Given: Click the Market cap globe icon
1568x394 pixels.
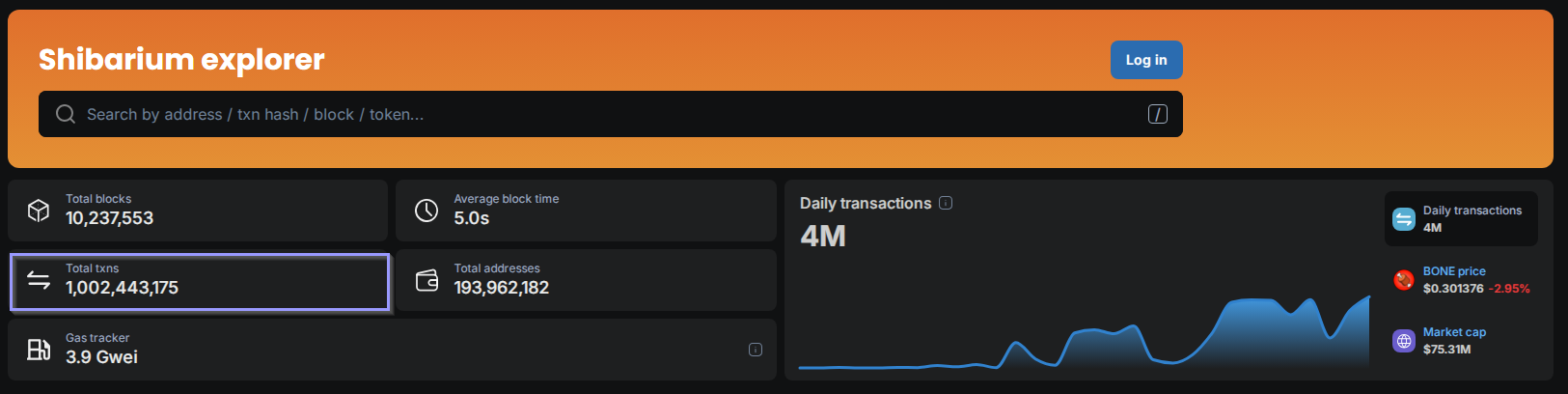Looking at the screenshot, I should 1404,341.
